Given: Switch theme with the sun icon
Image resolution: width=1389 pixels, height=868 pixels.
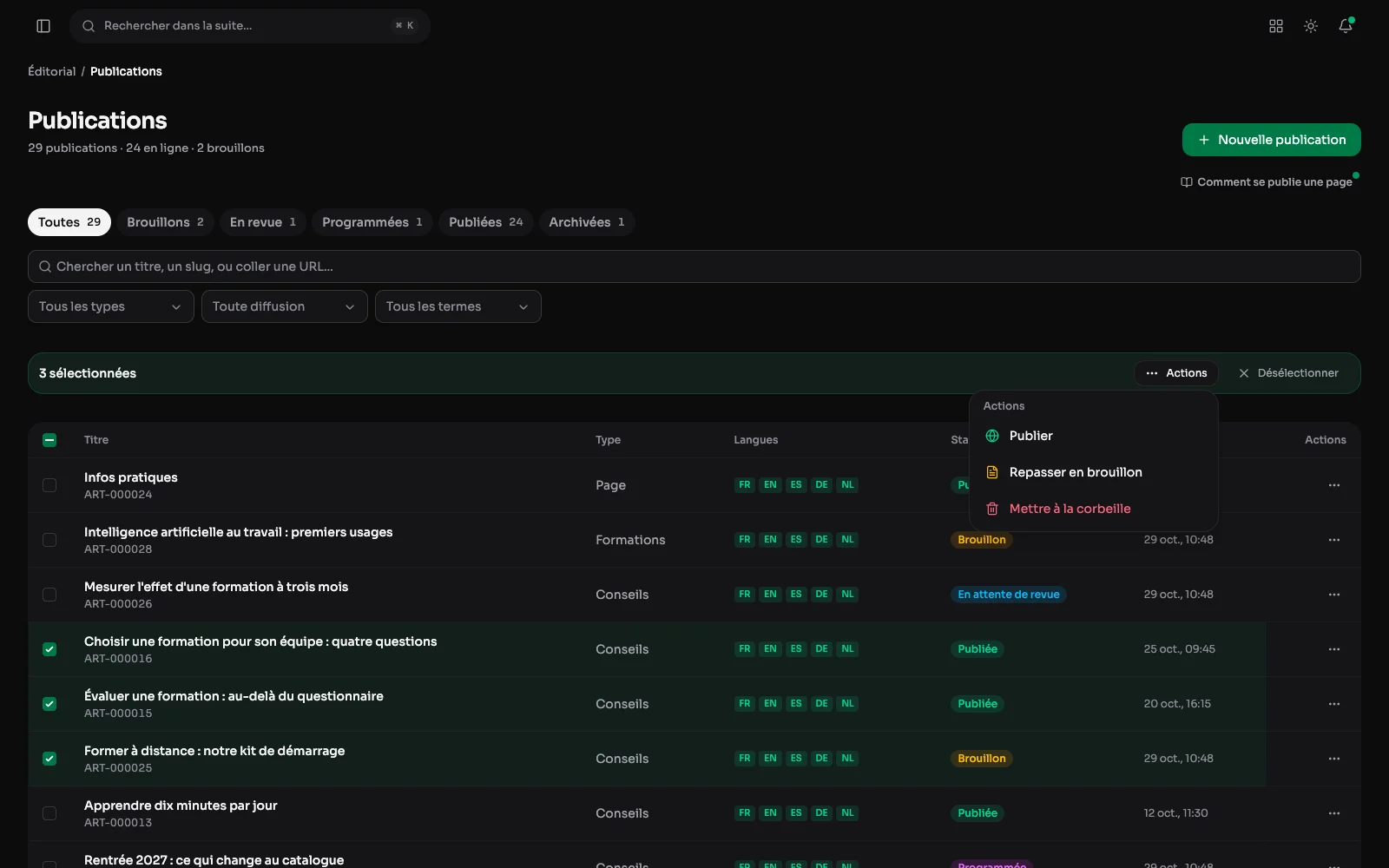Looking at the screenshot, I should tap(1311, 26).
